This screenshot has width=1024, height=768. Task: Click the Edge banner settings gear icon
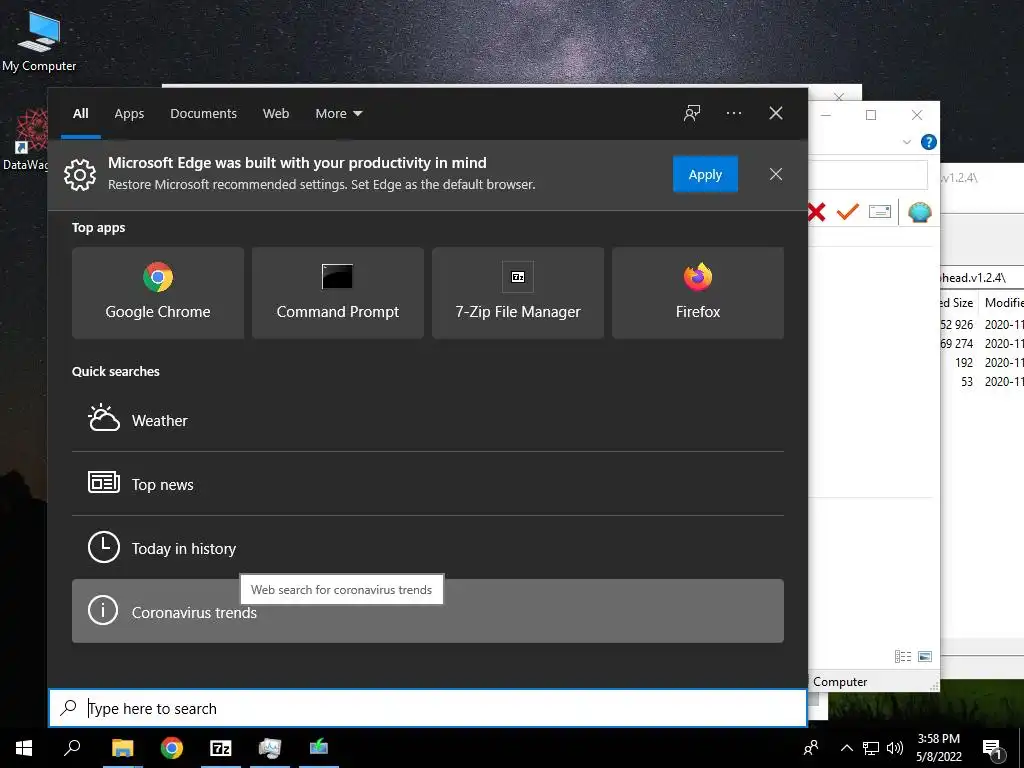point(80,174)
